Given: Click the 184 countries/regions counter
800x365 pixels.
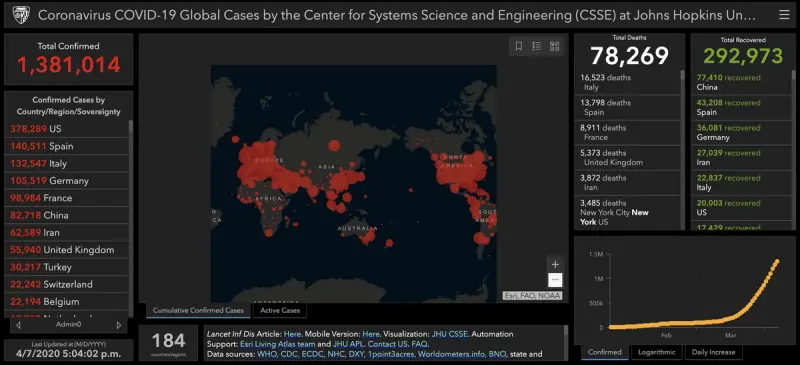Looking at the screenshot, I should [x=168, y=343].
